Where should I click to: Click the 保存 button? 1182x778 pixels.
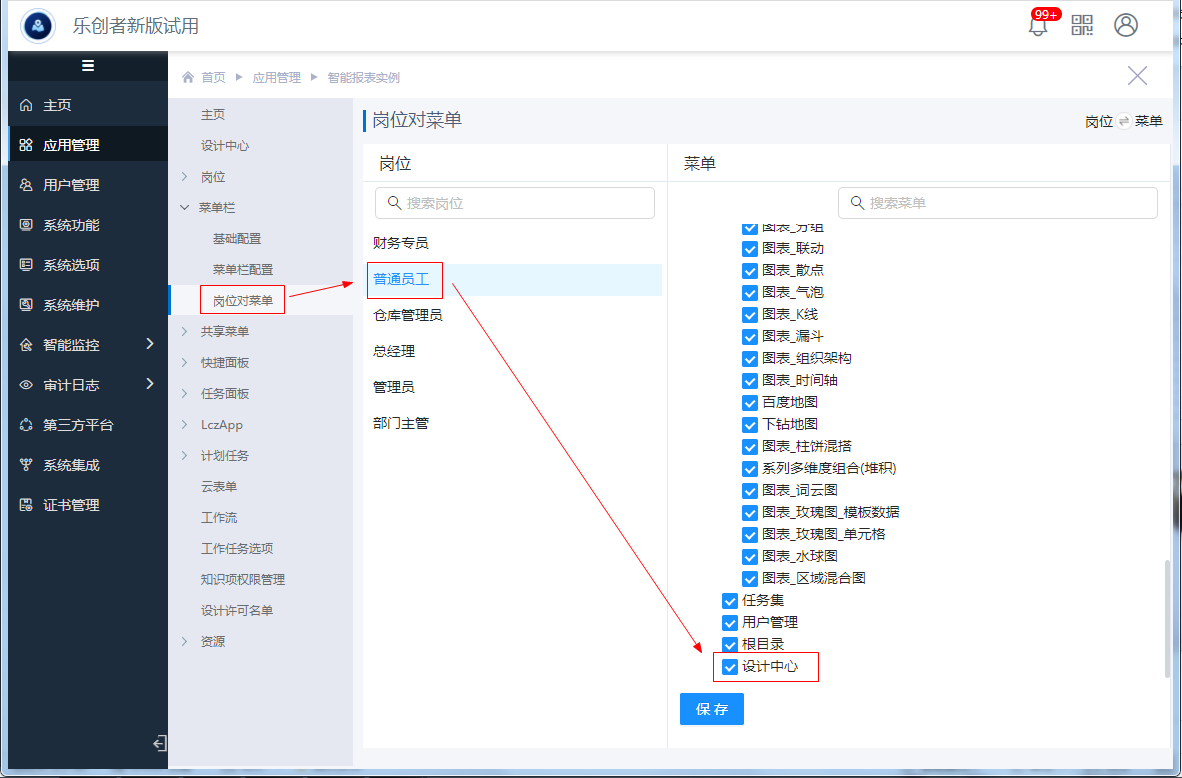(x=711, y=710)
